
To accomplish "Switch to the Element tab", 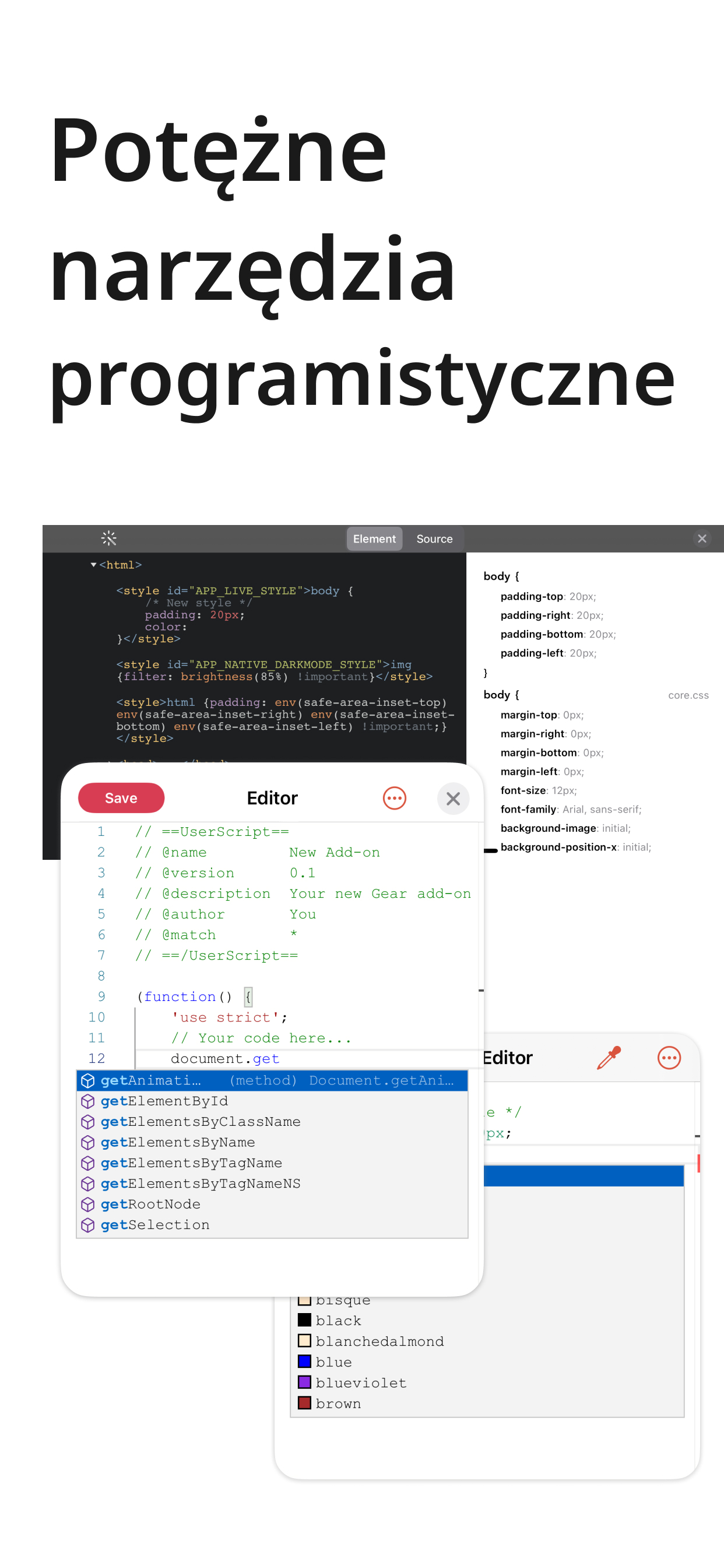I will 374,538.
